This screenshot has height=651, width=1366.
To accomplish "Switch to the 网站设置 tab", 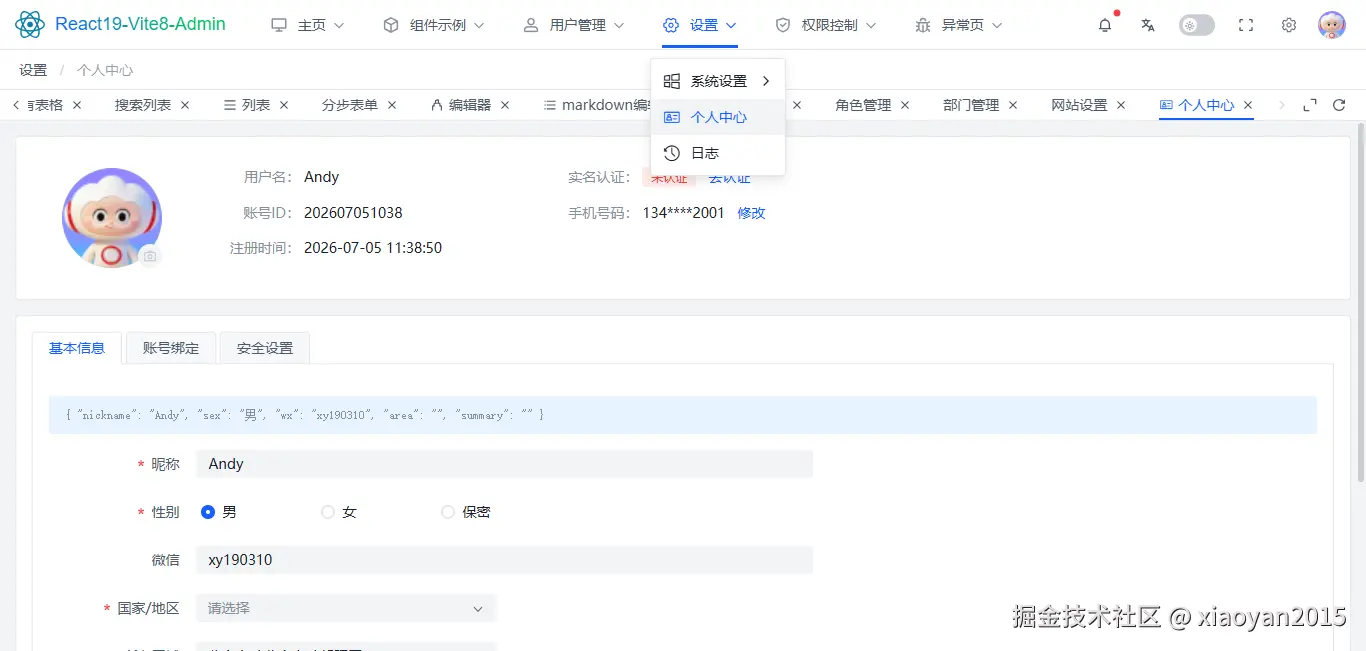I will 1079,105.
